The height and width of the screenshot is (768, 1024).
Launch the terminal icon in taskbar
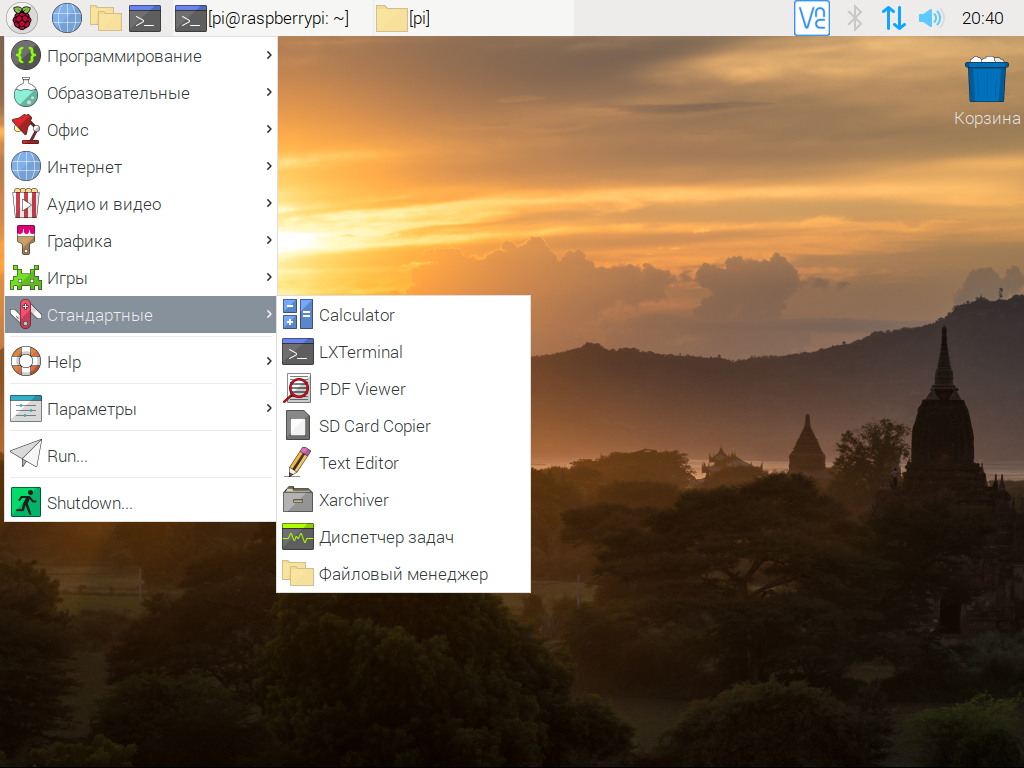145,18
